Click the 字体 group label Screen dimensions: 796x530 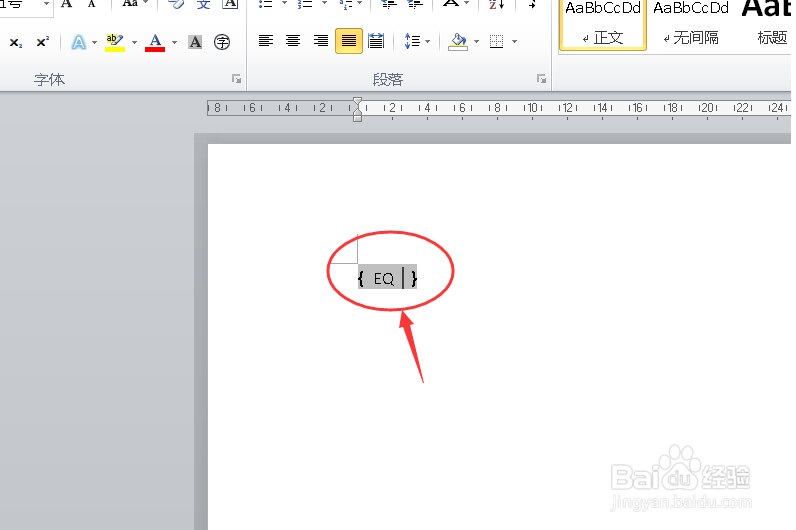click(x=49, y=80)
